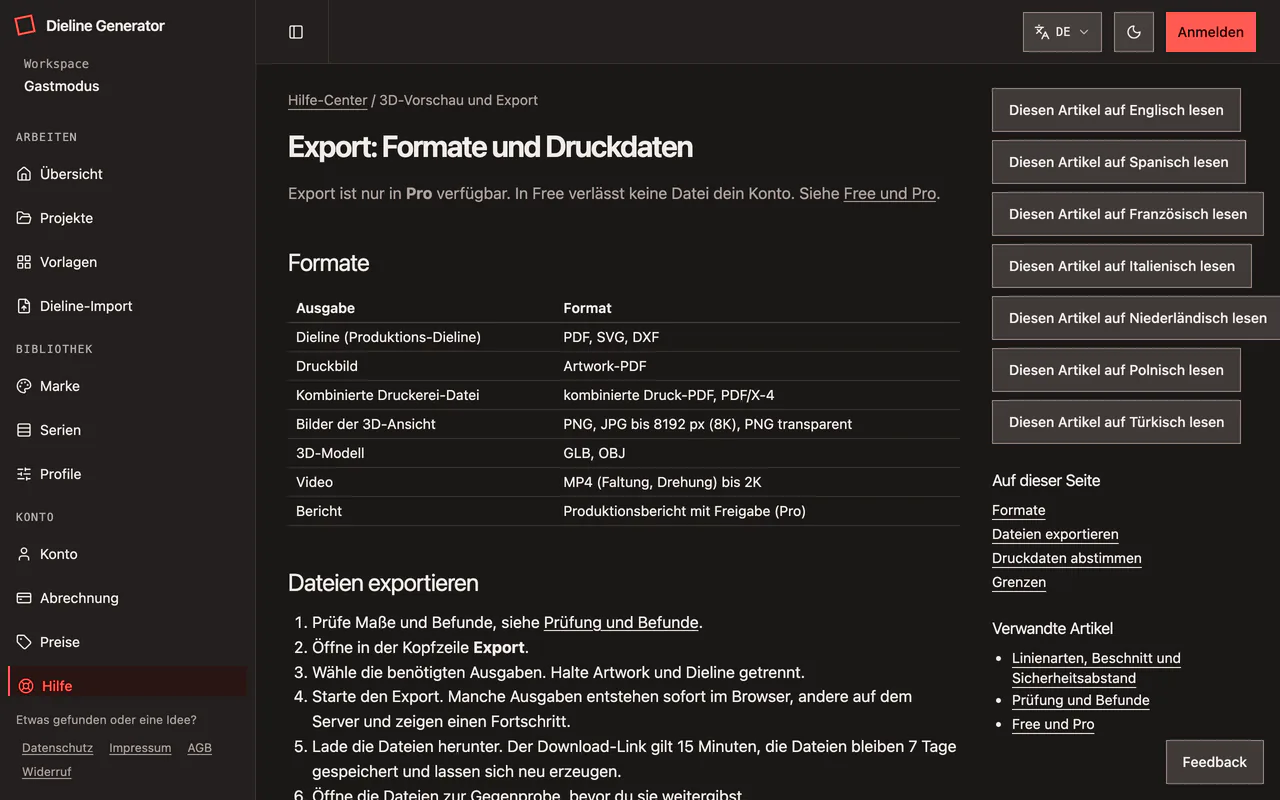
Task: Click table cell Artwork-PDF
Action: pos(605,366)
